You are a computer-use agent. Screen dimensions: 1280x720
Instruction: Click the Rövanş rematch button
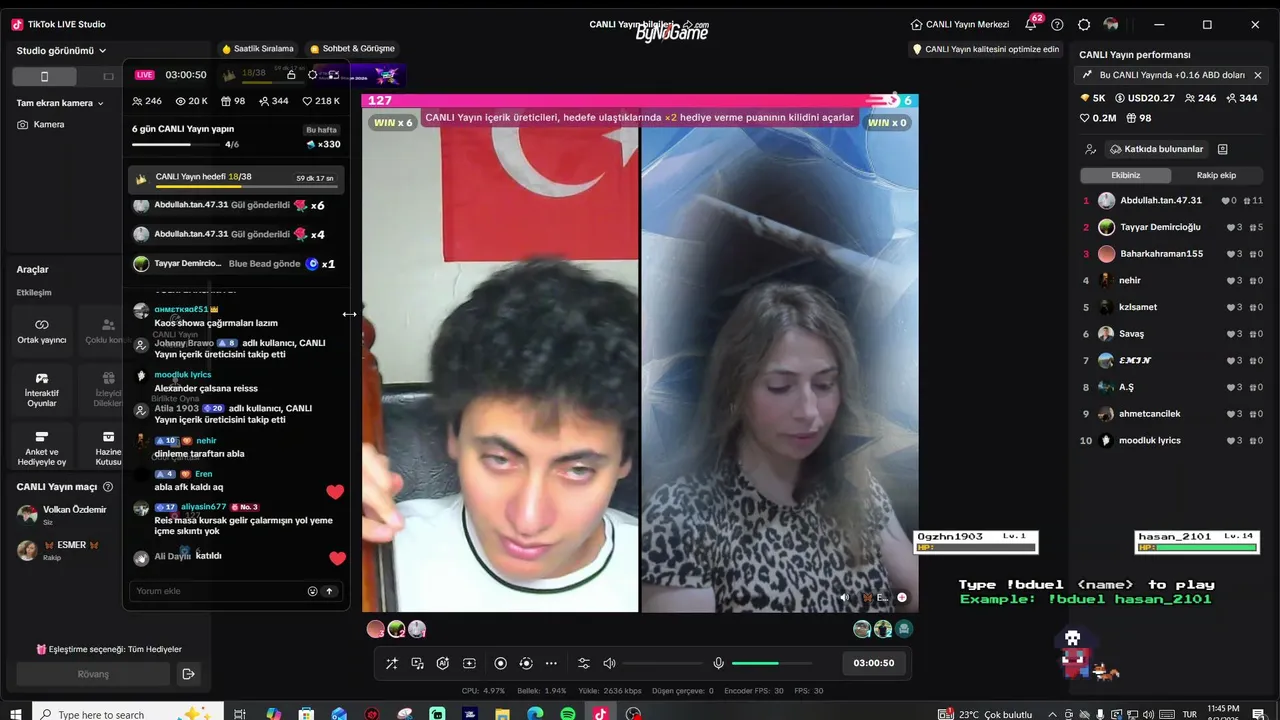(x=93, y=674)
